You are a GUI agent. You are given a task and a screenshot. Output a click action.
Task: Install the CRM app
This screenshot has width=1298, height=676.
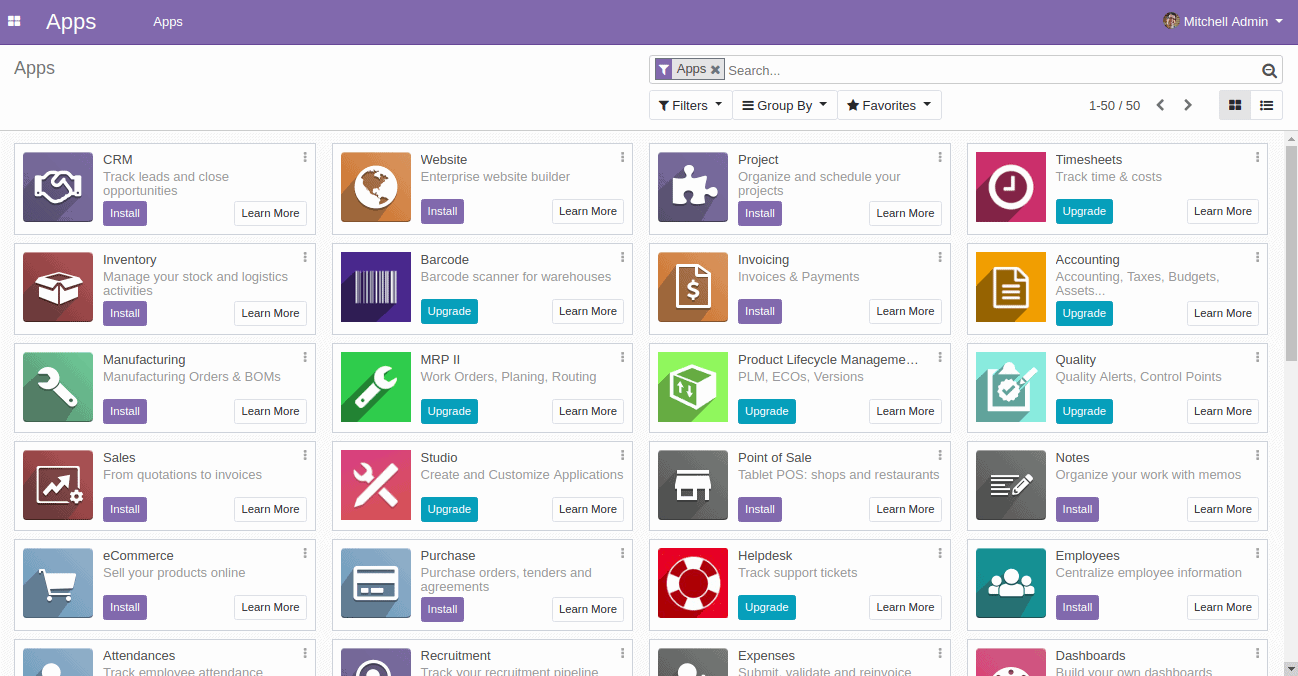(125, 213)
